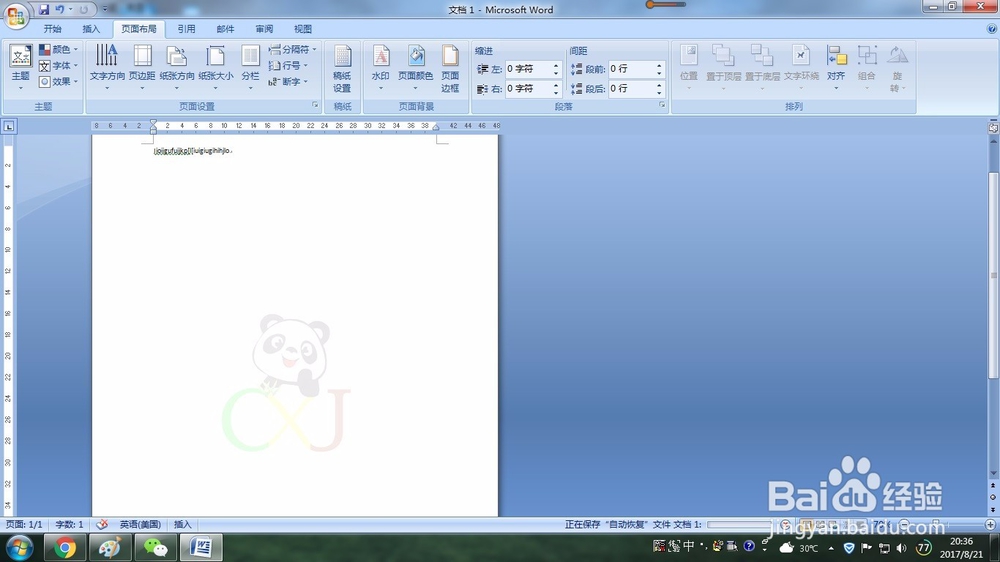Switch to Review (审阅) tab
Viewport: 1000px width, 562px height.
coord(264,29)
